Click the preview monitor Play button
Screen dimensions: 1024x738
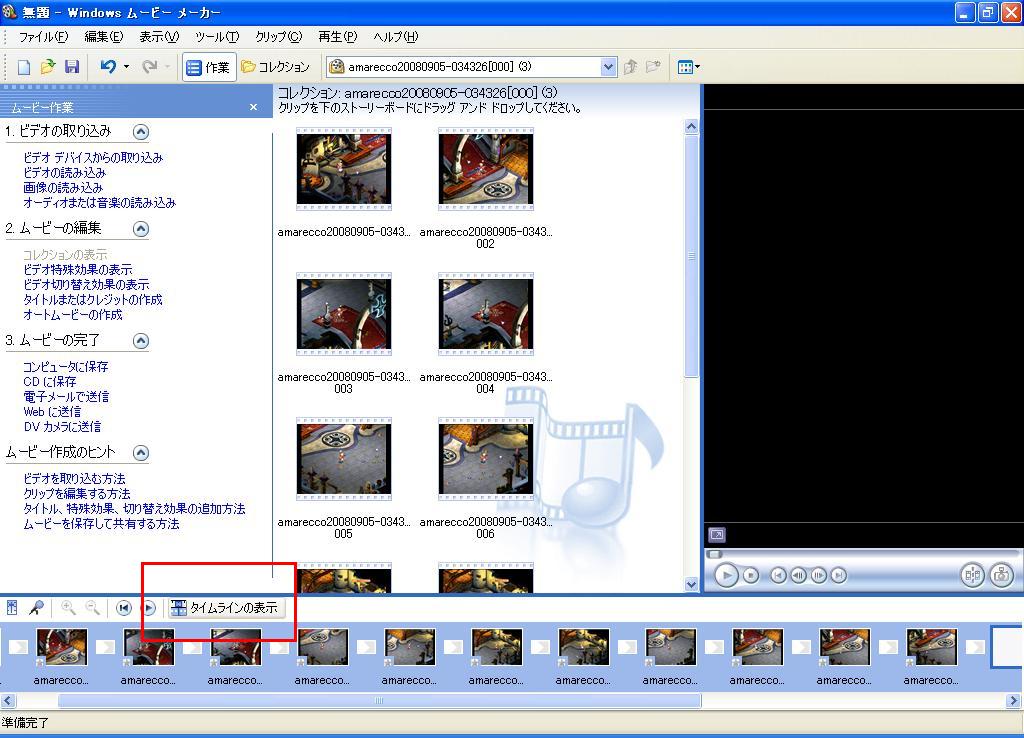(726, 575)
